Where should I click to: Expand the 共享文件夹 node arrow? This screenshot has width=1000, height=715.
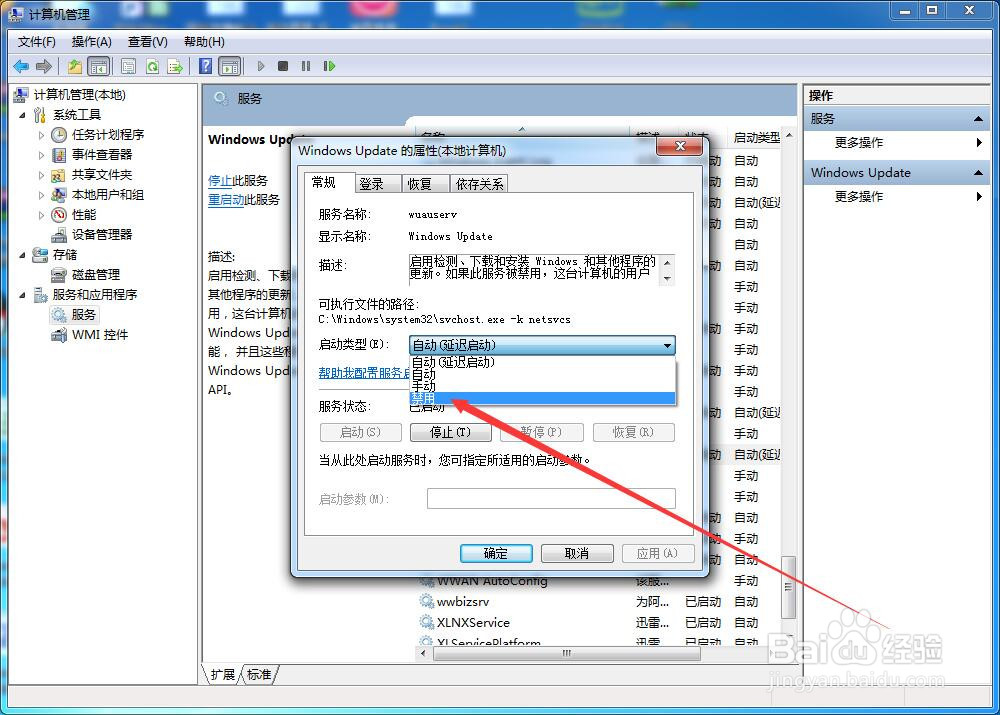pyautogui.click(x=41, y=175)
